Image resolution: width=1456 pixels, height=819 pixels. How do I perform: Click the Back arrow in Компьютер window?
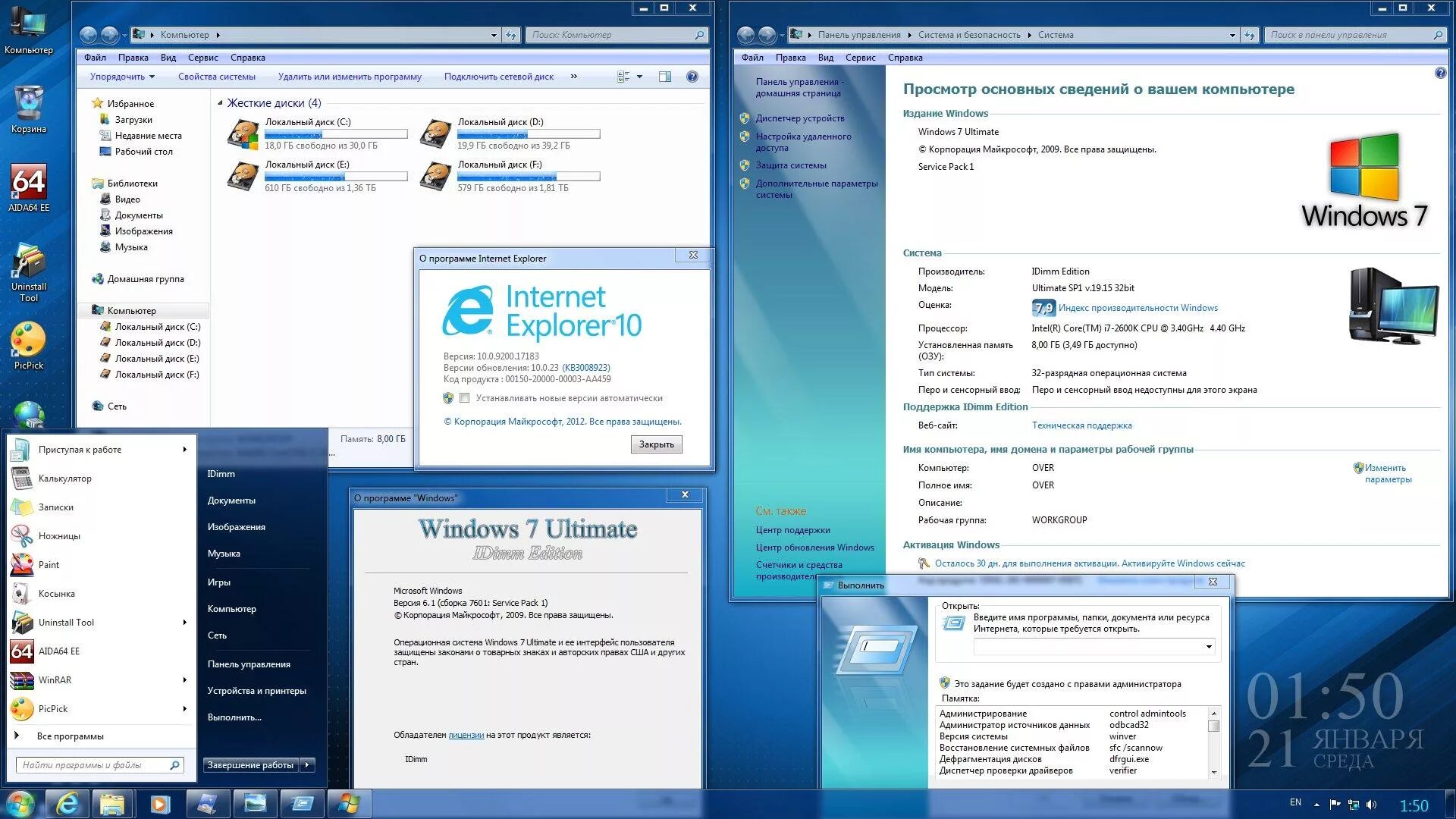(89, 35)
